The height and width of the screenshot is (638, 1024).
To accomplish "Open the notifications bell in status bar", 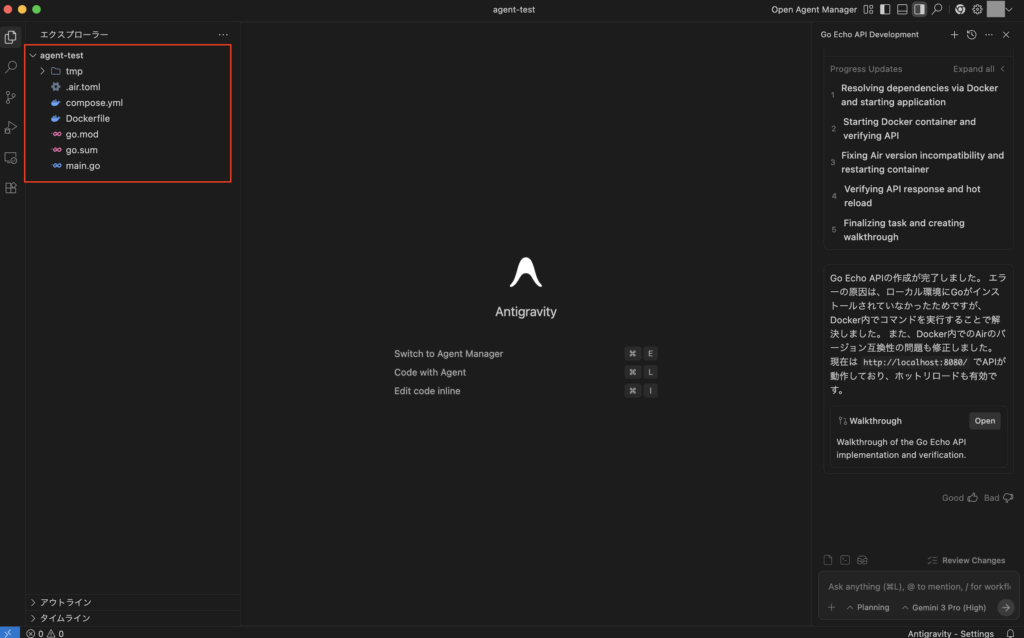I will (x=1011, y=633).
